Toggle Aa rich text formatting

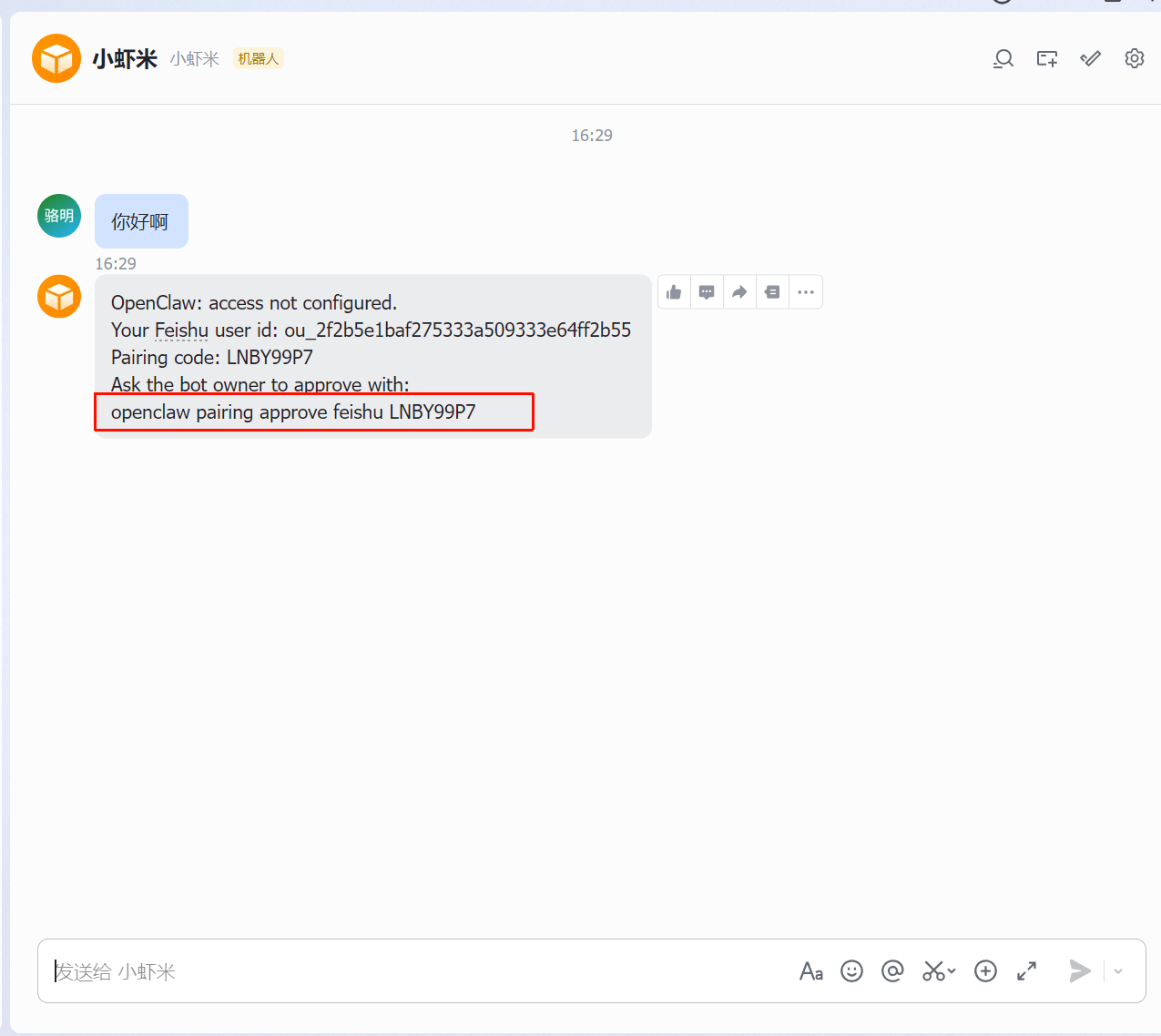(810, 971)
